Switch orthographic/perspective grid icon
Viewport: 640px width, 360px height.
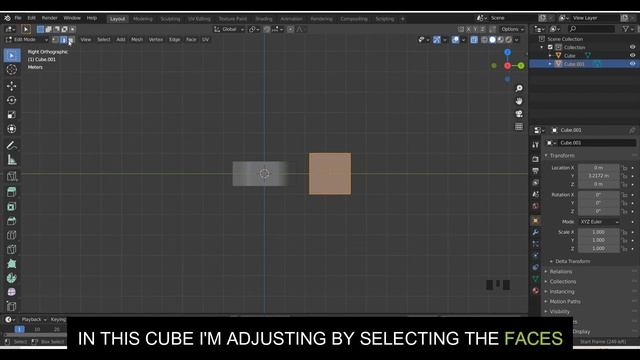[519, 127]
